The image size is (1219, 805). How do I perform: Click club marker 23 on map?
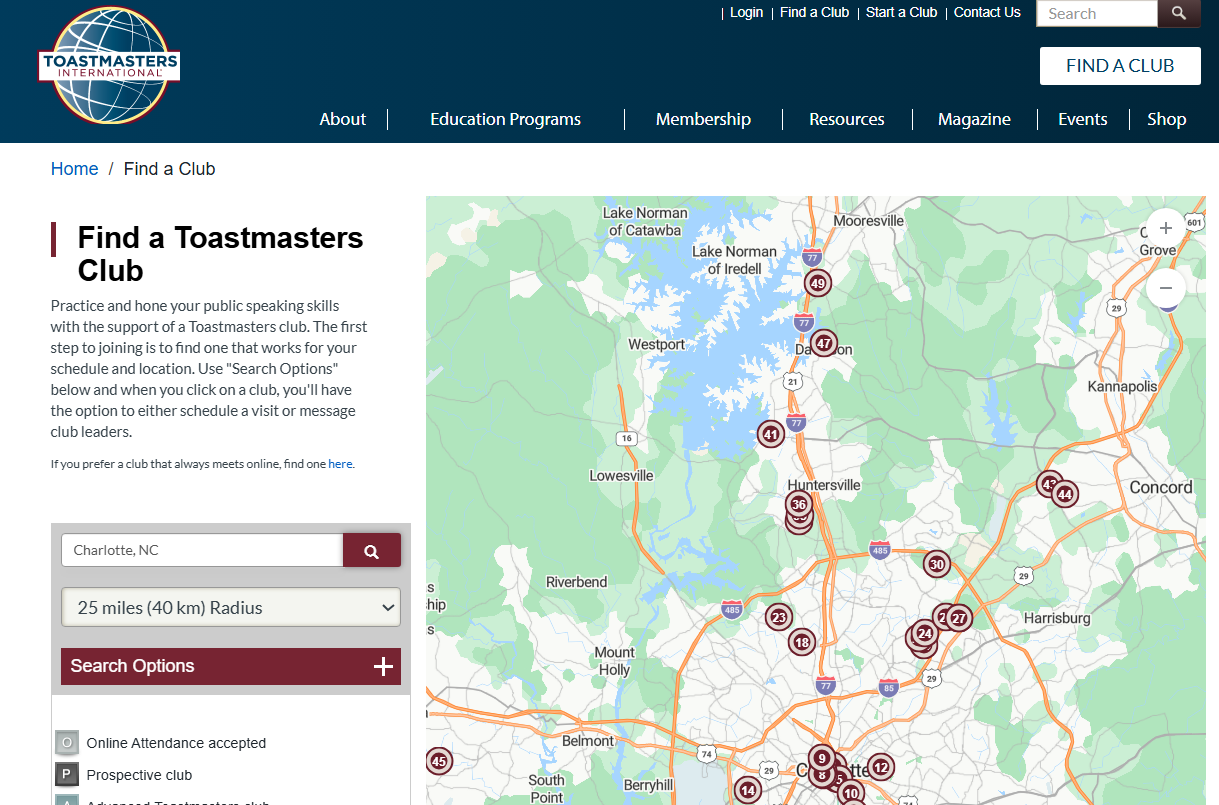click(x=779, y=618)
